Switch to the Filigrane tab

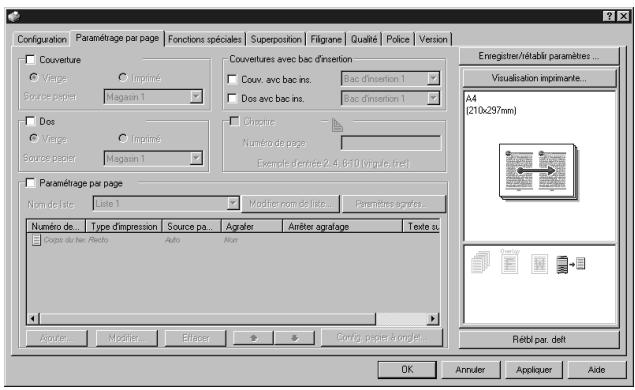tap(326, 39)
